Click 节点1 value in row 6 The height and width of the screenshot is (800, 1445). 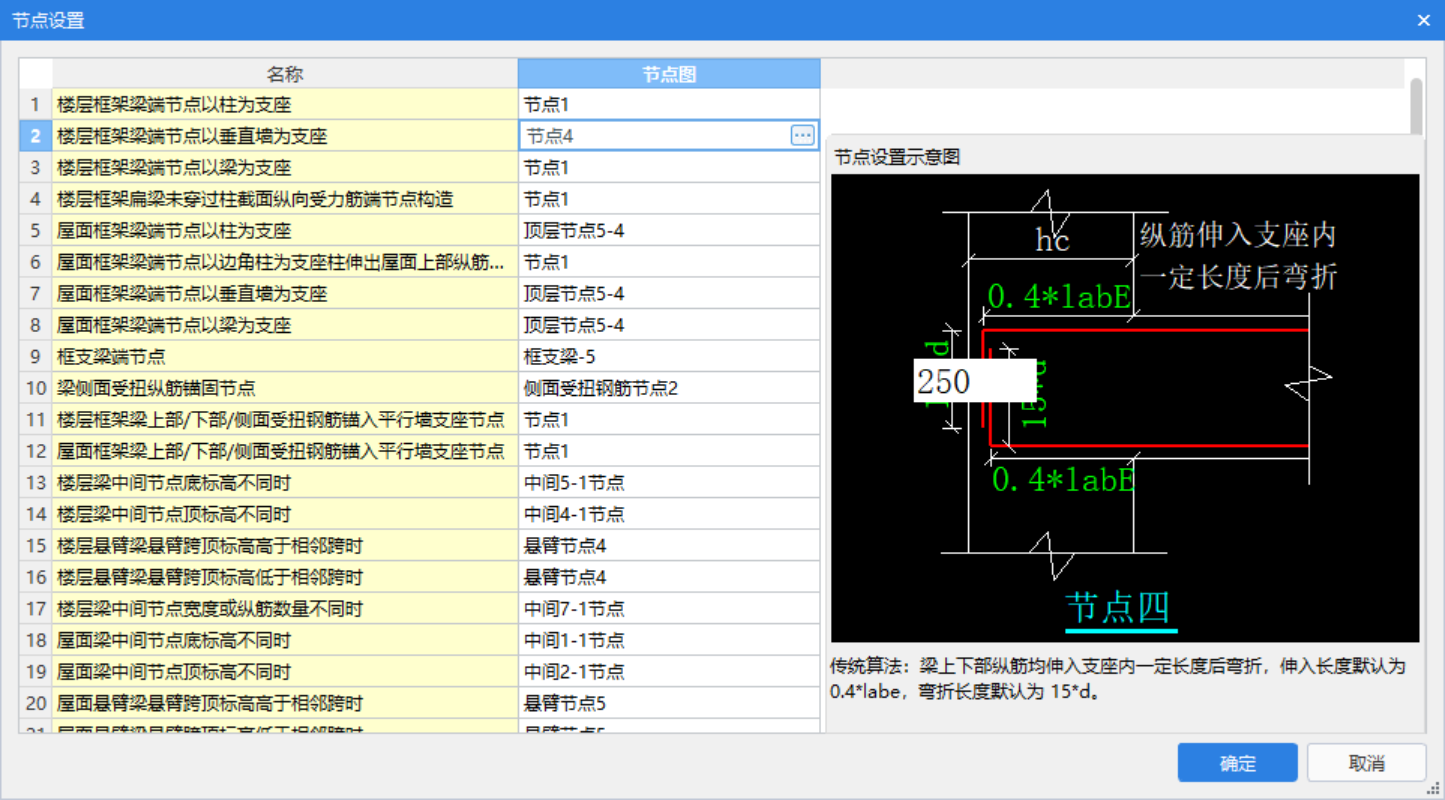669,262
